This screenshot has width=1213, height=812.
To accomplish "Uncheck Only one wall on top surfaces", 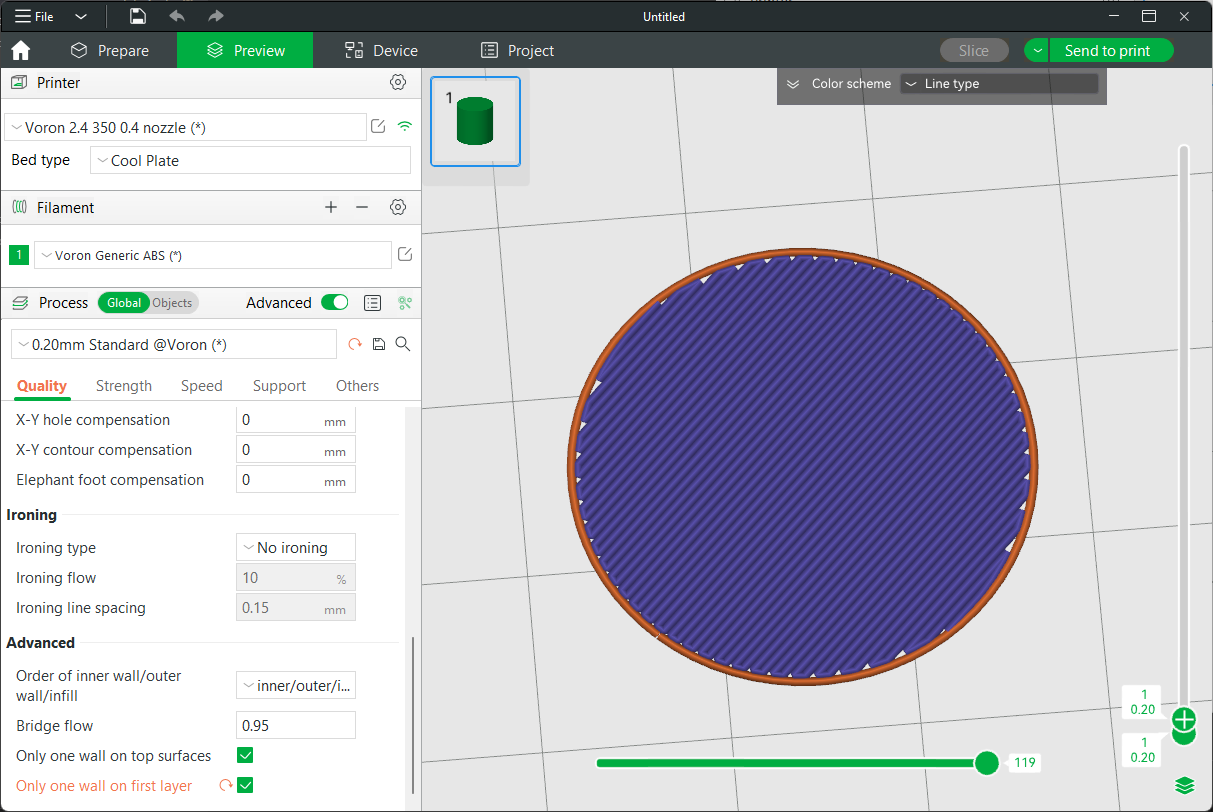I will point(245,756).
